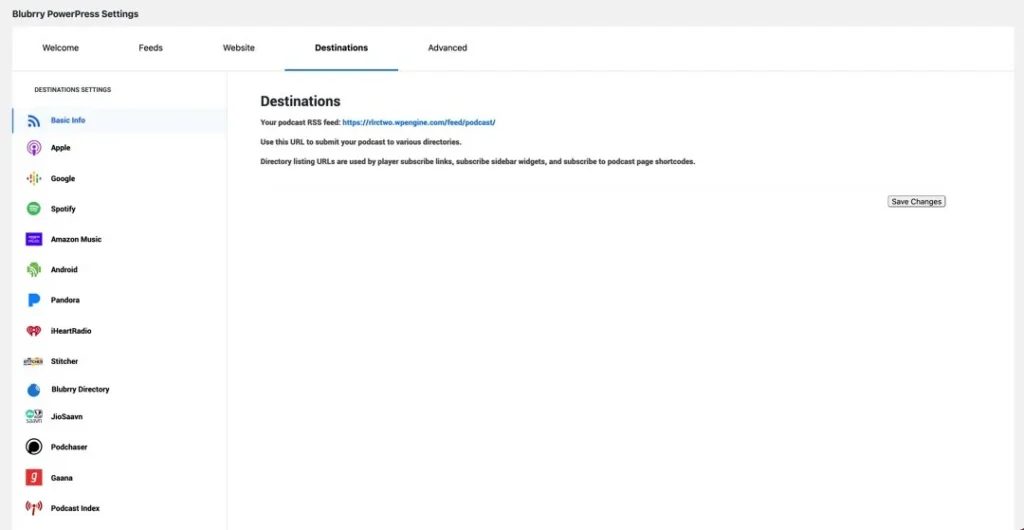Open the Pandora destination label
This screenshot has width=1024, height=530.
65,300
